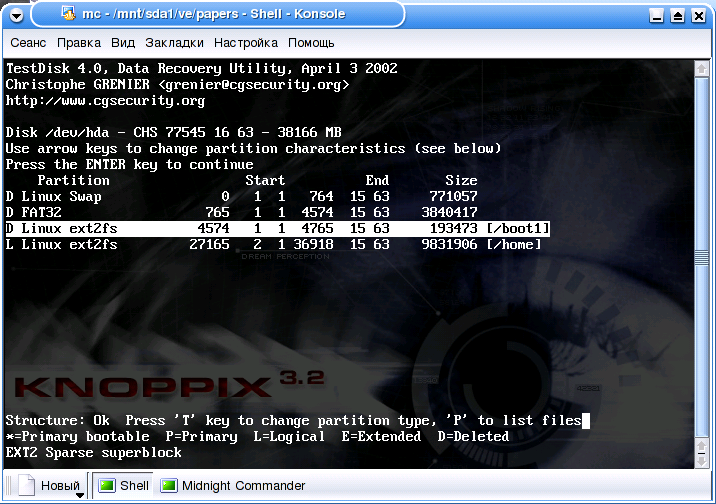
Task: Click the scrollbar up arrow at top
Action: pos(702,69)
